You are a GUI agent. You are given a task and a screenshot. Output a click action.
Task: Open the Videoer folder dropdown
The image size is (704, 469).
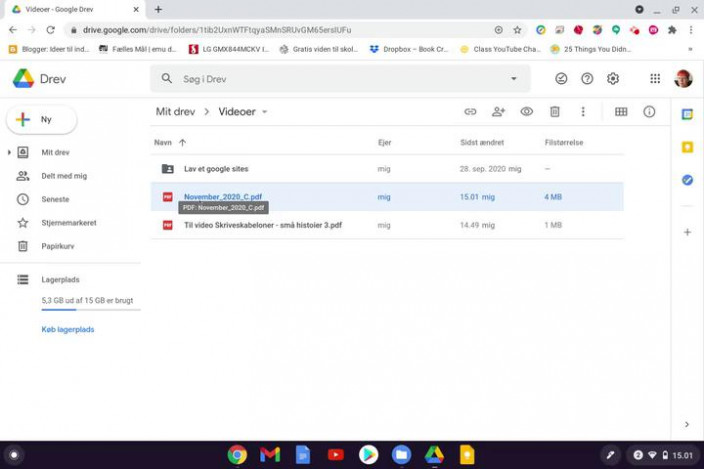(x=265, y=112)
